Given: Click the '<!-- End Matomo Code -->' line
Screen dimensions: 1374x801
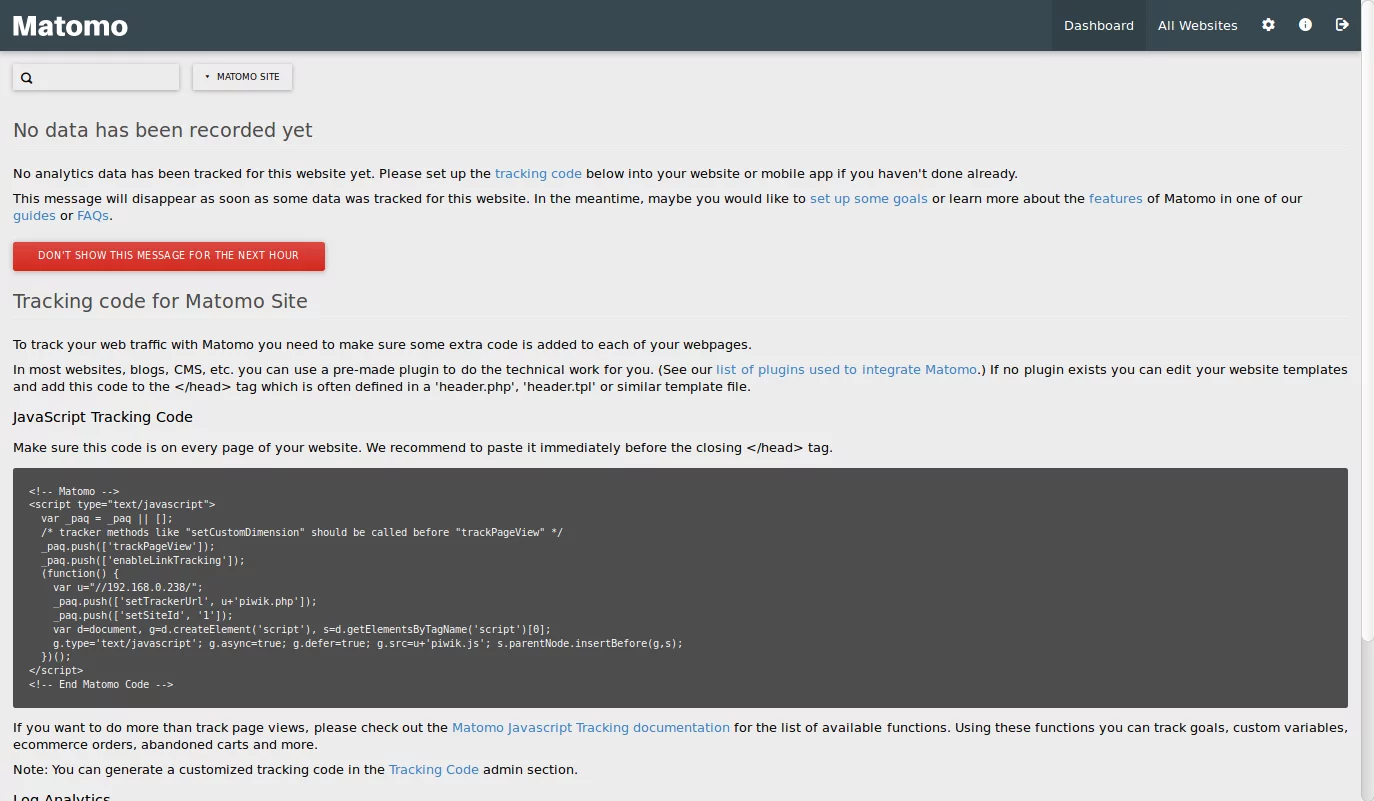Looking at the screenshot, I should click(101, 685).
